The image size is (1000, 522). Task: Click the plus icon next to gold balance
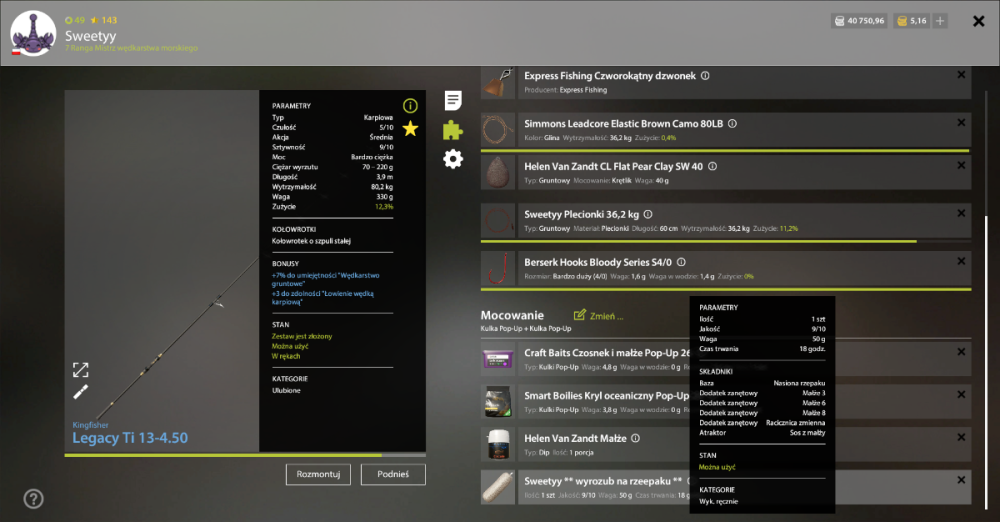coord(939,21)
